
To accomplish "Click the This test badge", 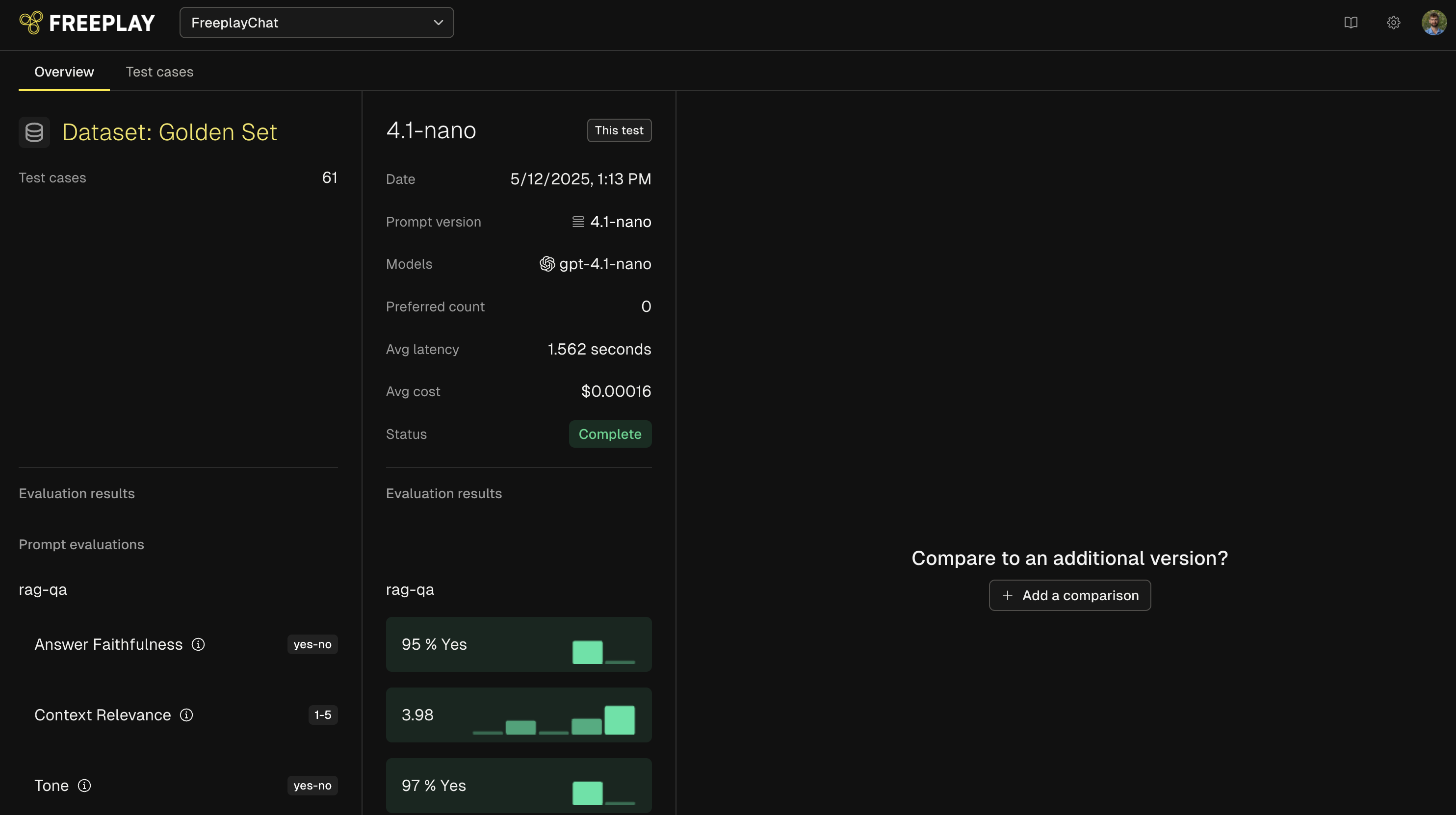I will click(619, 130).
